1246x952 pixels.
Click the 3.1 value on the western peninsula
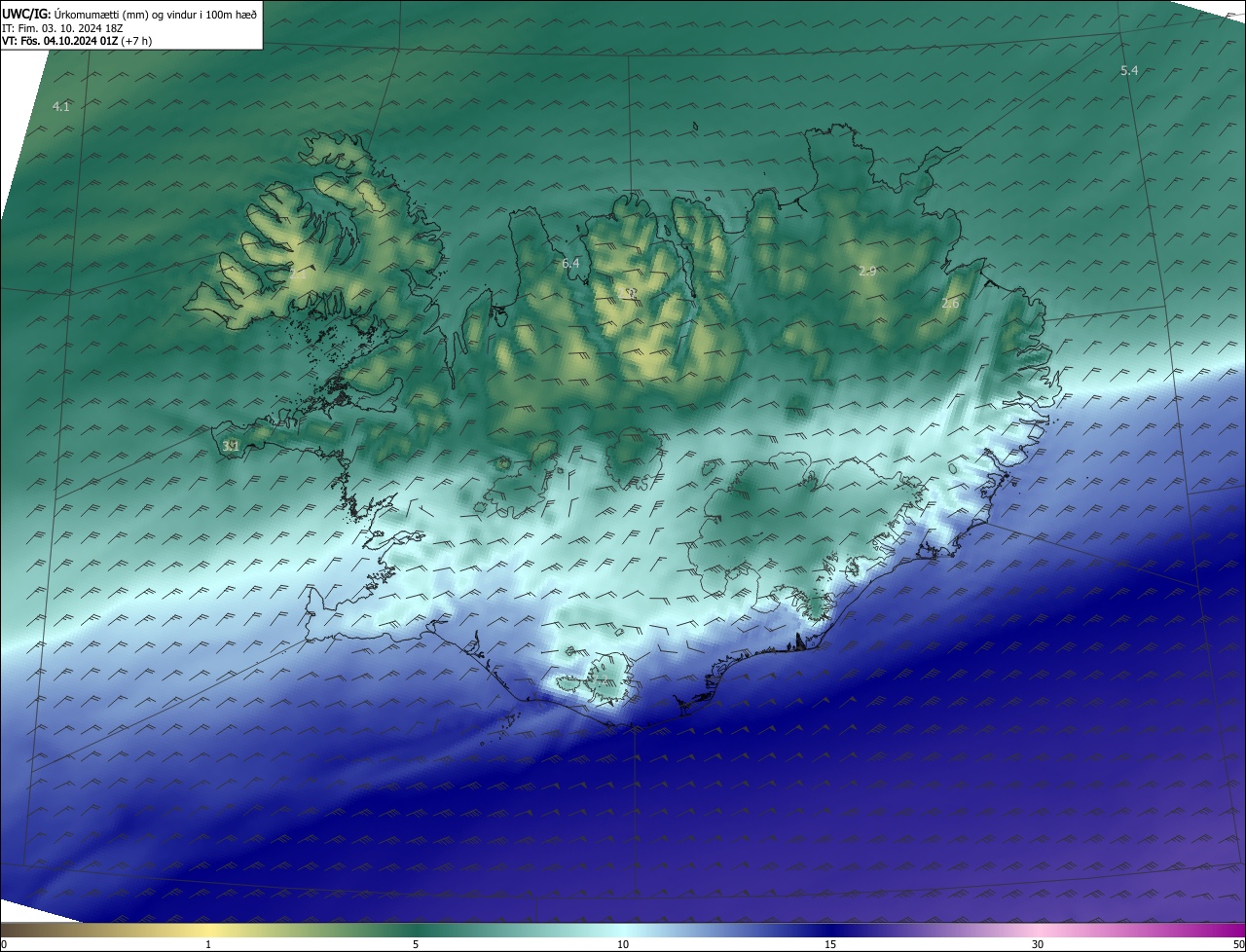[231, 446]
